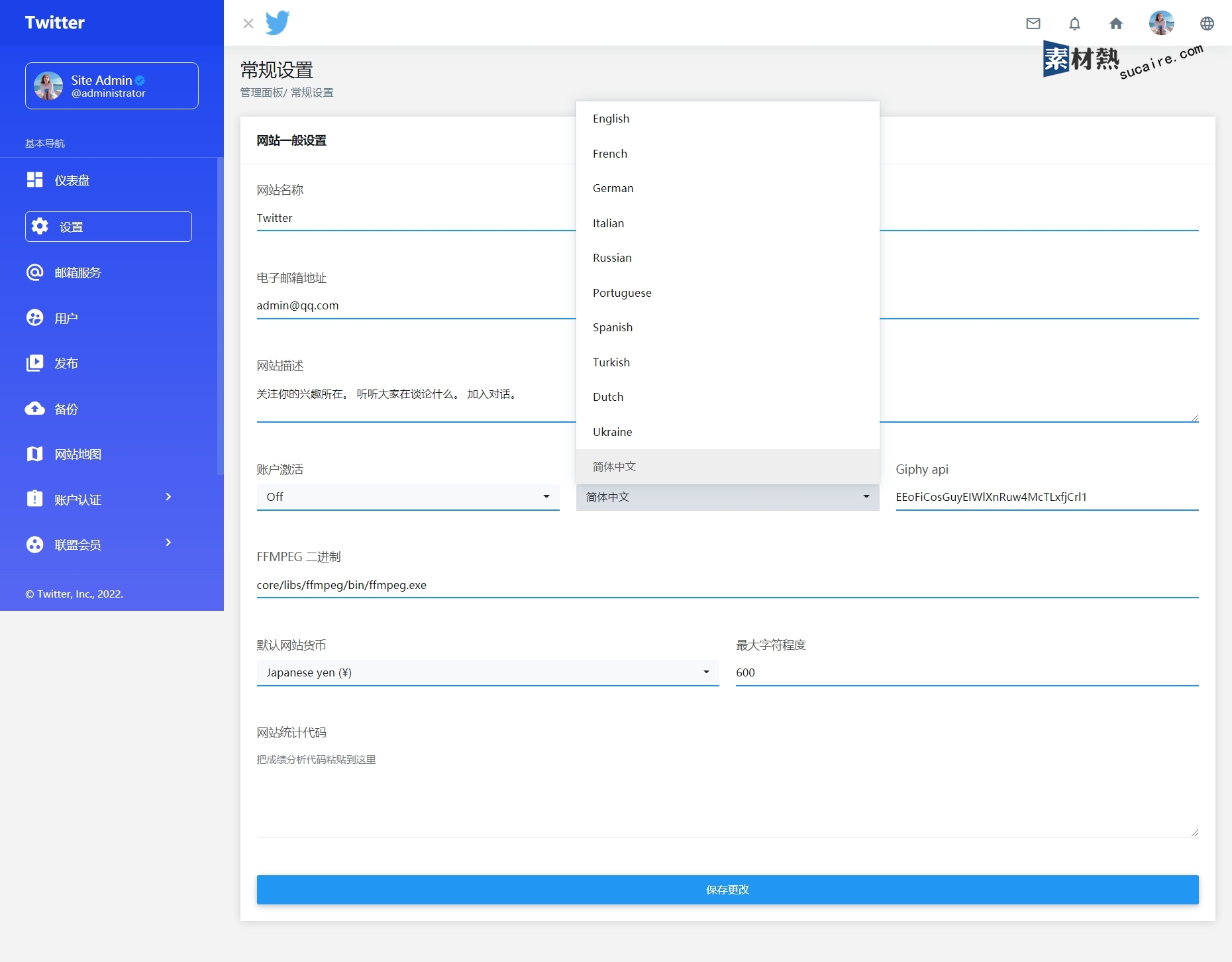Select English from the language list
This screenshot has height=962, width=1232.
click(728, 119)
